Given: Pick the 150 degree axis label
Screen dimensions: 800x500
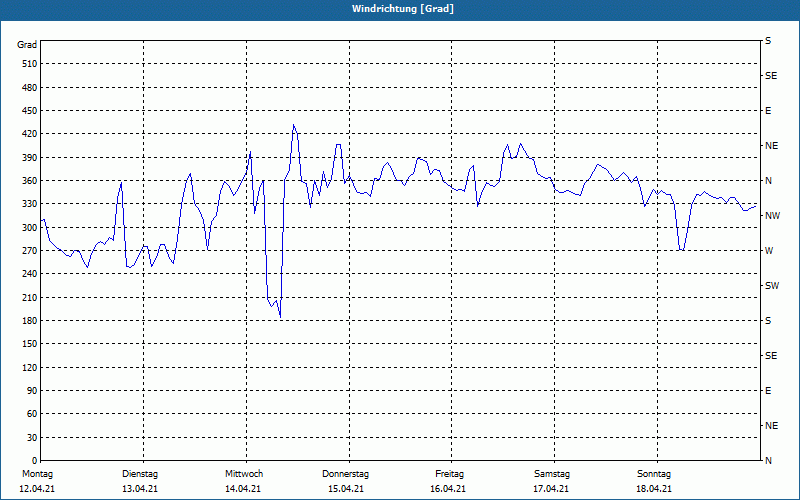Looking at the screenshot, I should (30, 344).
